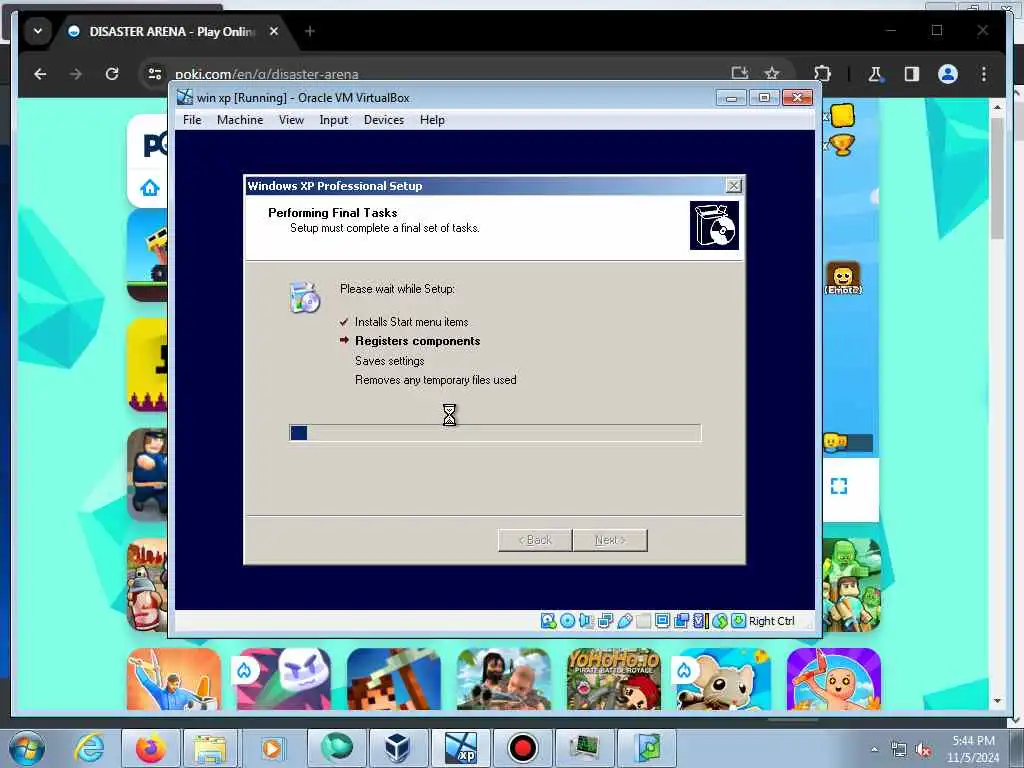This screenshot has width=1024, height=768.
Task: Click the optical disk icon in VirtualBox status bar
Action: pyautogui.click(x=568, y=621)
